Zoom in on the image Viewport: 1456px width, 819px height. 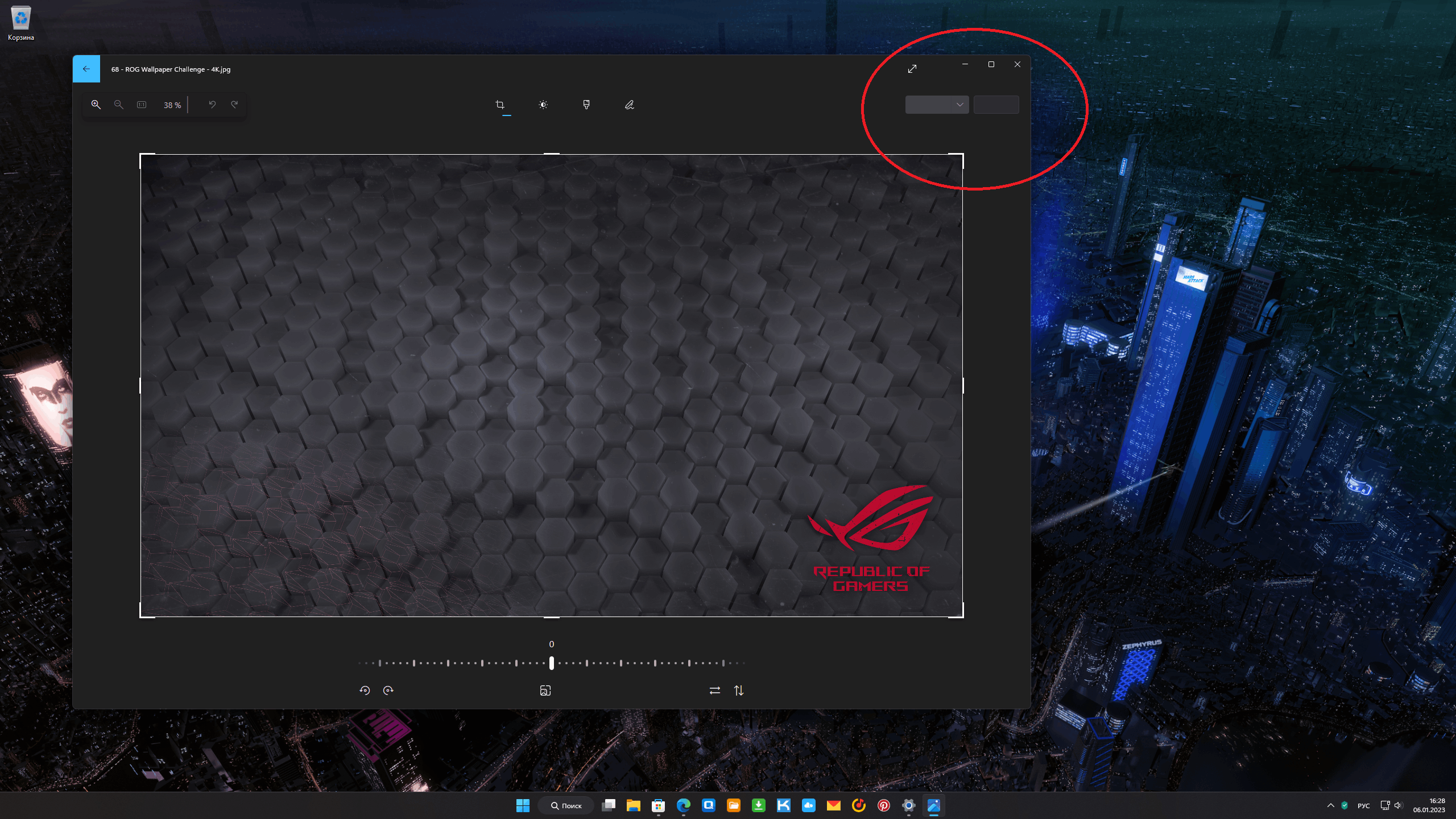click(96, 105)
